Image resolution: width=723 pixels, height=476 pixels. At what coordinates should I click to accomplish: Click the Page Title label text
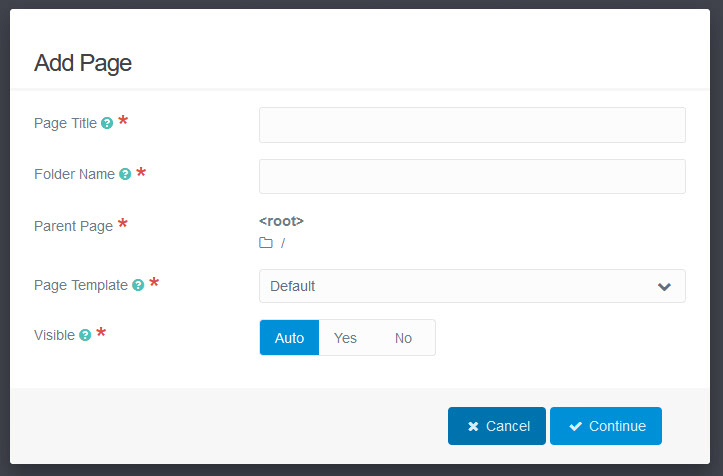click(x=65, y=124)
